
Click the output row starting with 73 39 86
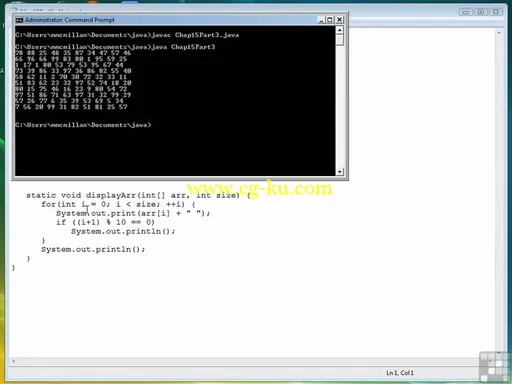73,71
